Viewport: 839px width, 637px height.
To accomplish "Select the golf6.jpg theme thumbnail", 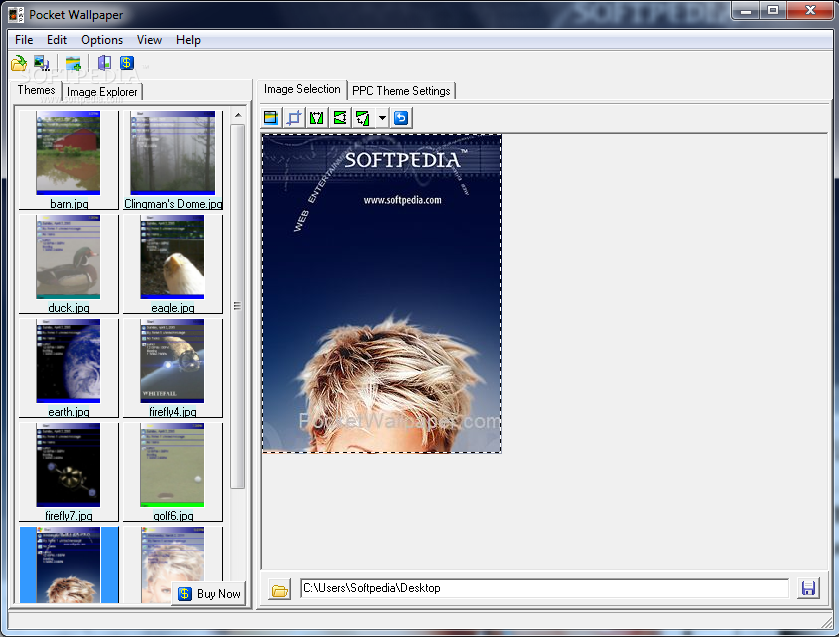I will tap(173, 471).
